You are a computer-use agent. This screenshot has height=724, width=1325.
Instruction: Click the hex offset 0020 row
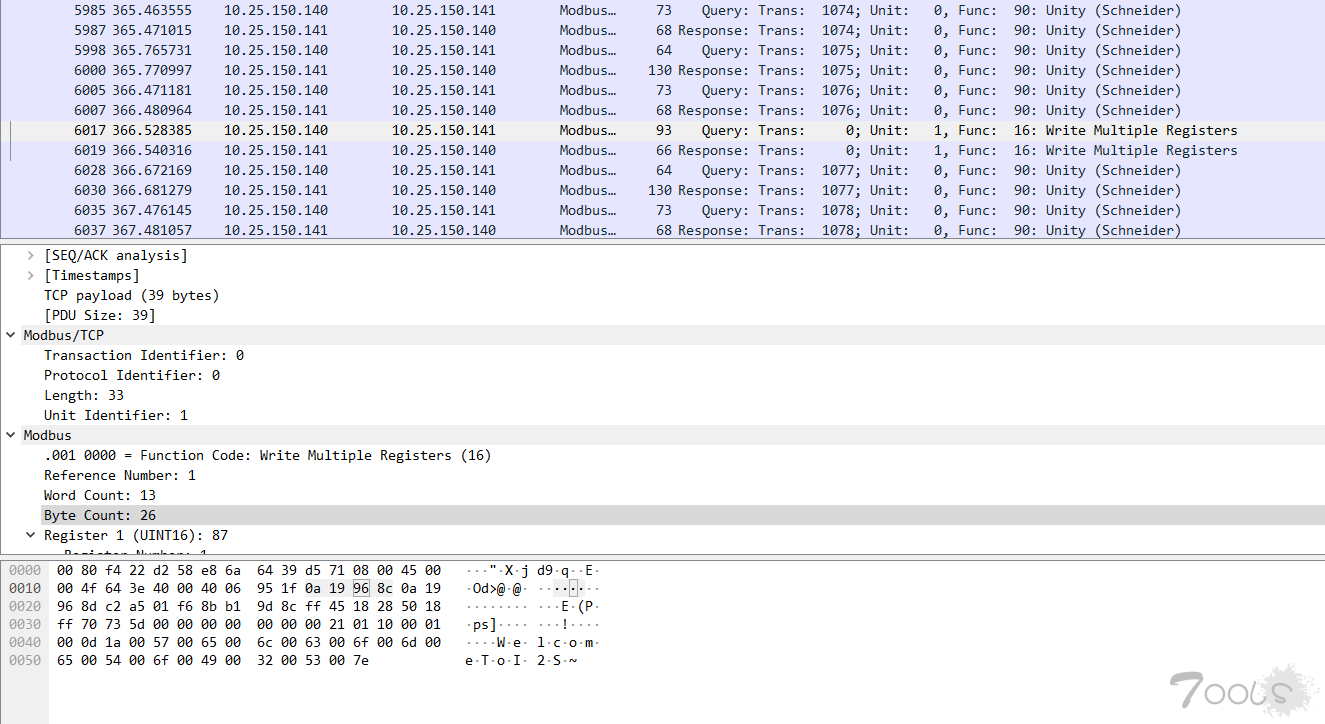click(24, 606)
